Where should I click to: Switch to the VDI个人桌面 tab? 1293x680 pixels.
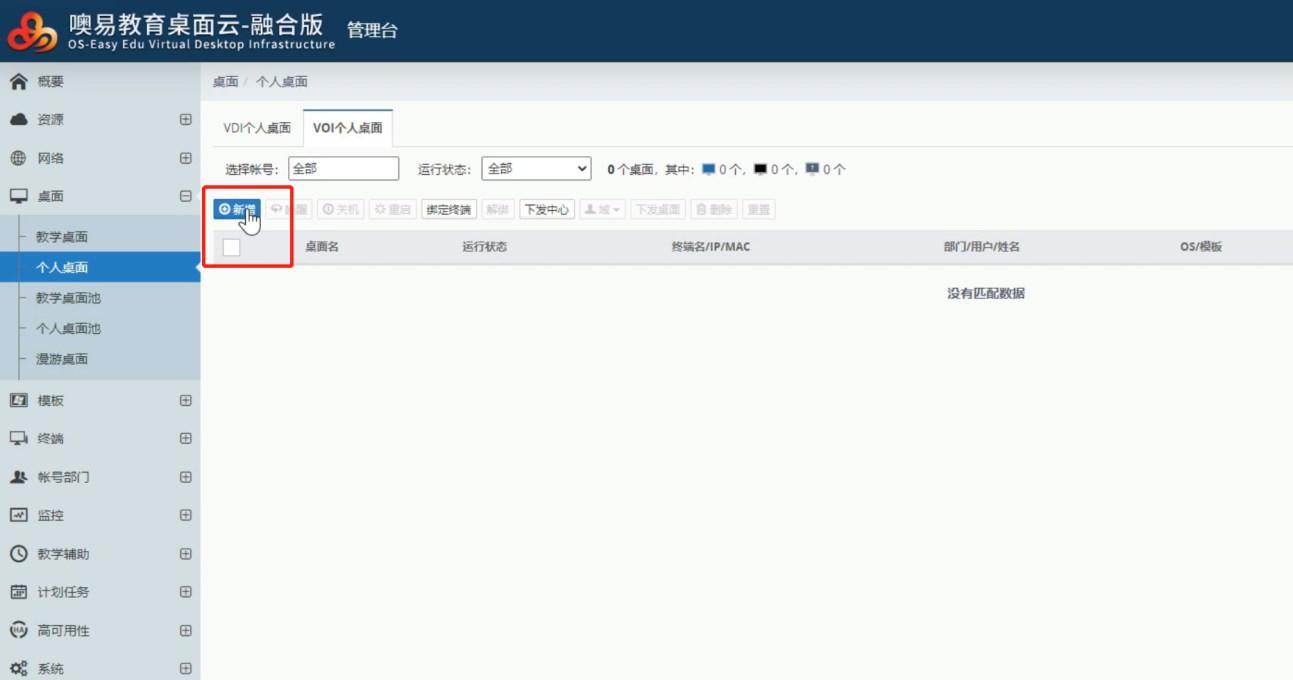click(x=257, y=128)
